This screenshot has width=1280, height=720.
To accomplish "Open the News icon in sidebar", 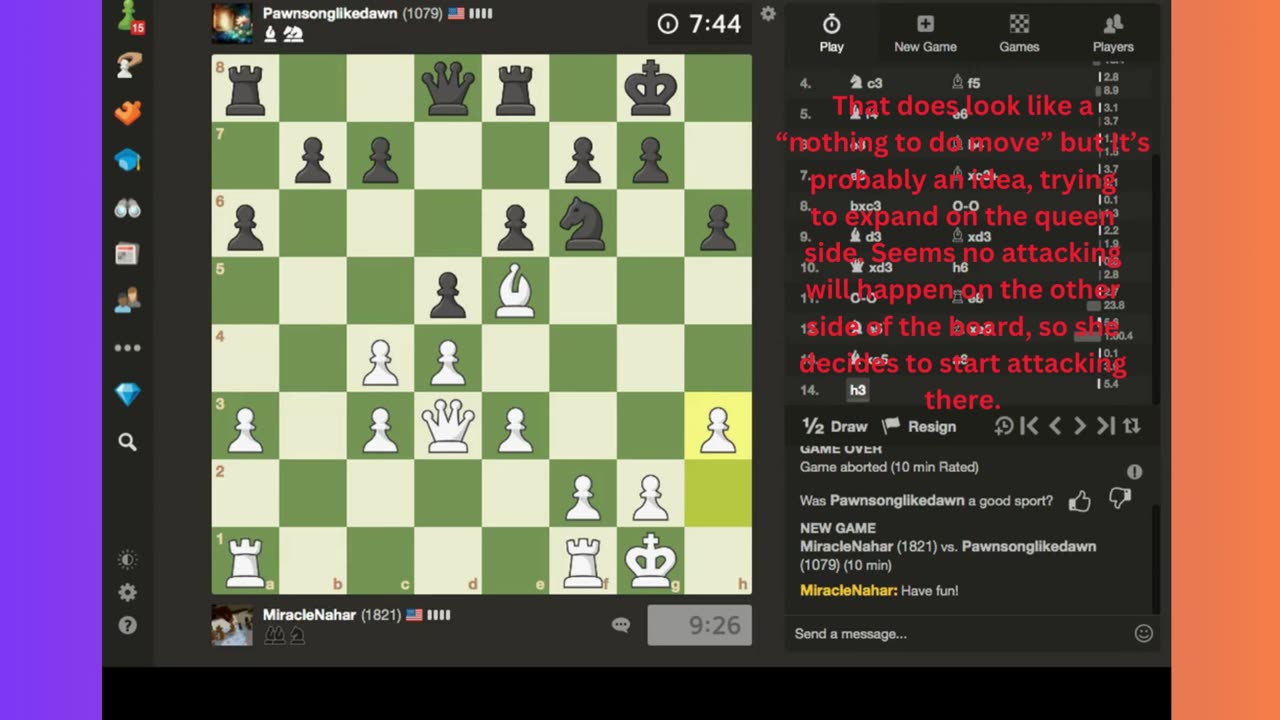I will click(127, 254).
